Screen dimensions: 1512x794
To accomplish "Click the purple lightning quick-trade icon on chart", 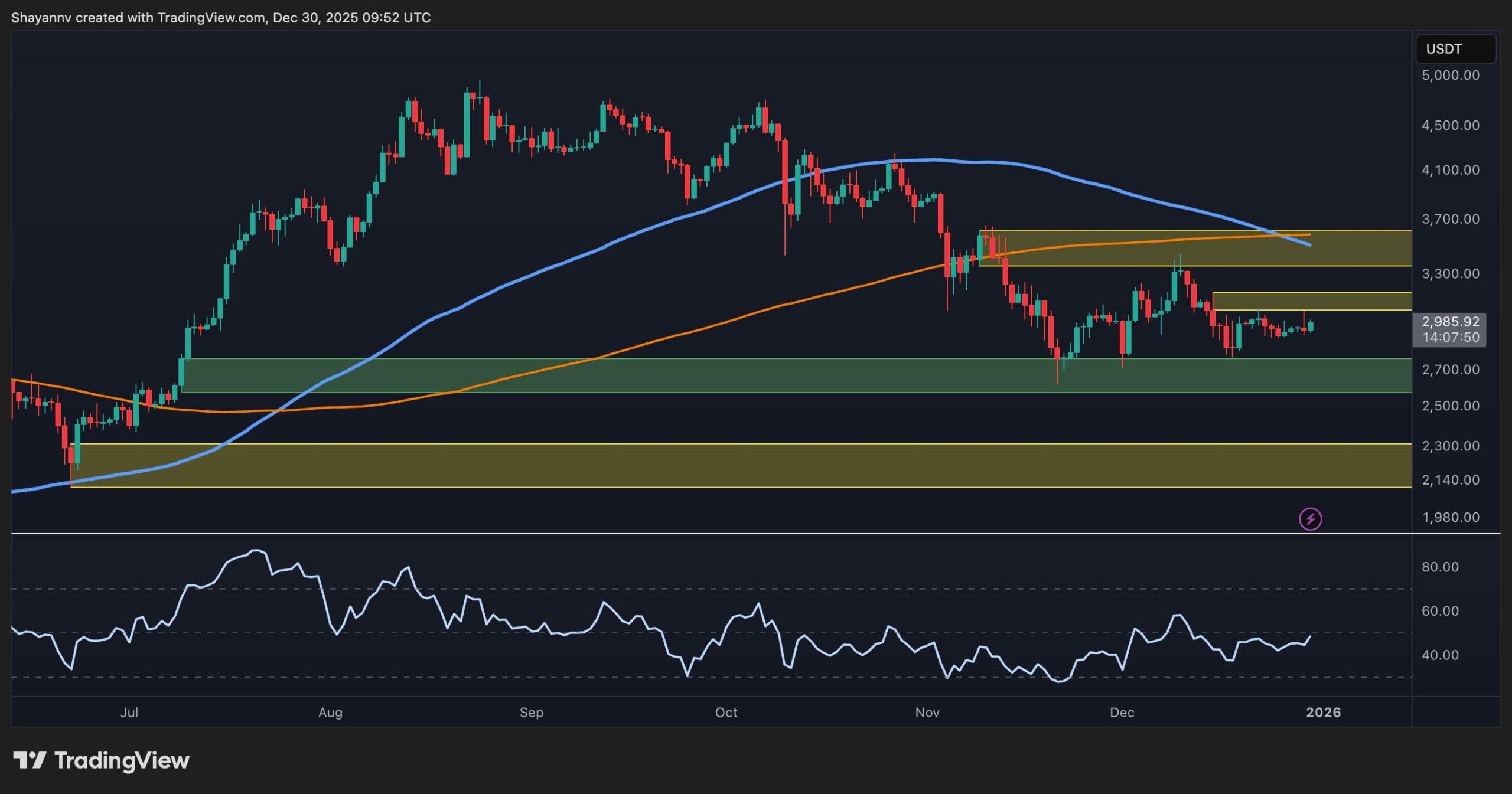I will [x=1310, y=519].
